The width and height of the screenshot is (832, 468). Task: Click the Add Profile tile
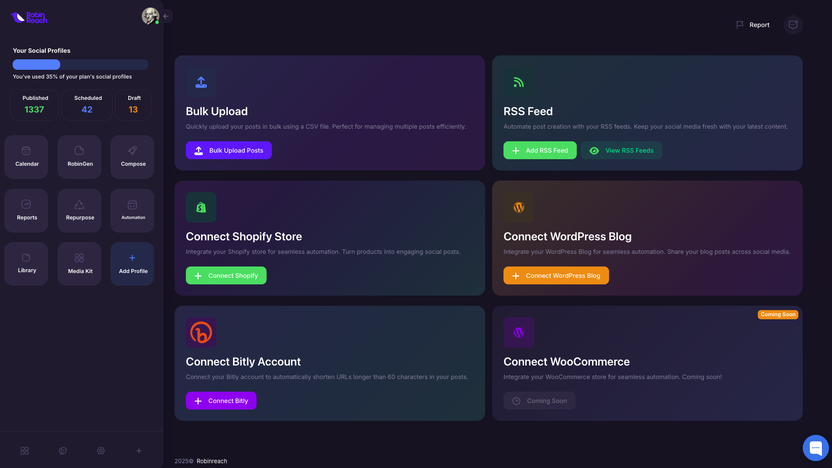[132, 264]
